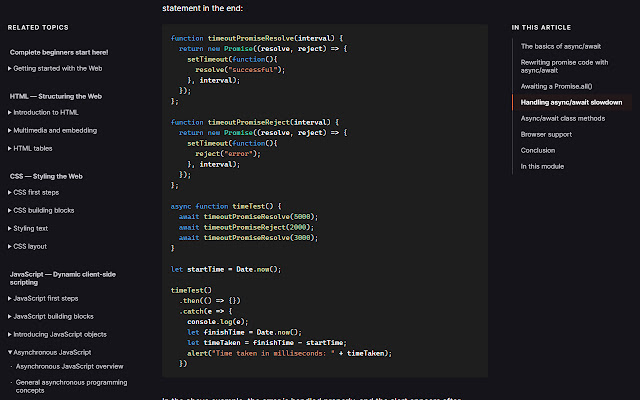Click let finishTime = Date.now(); line
The image size is (640, 400).
[244, 333]
